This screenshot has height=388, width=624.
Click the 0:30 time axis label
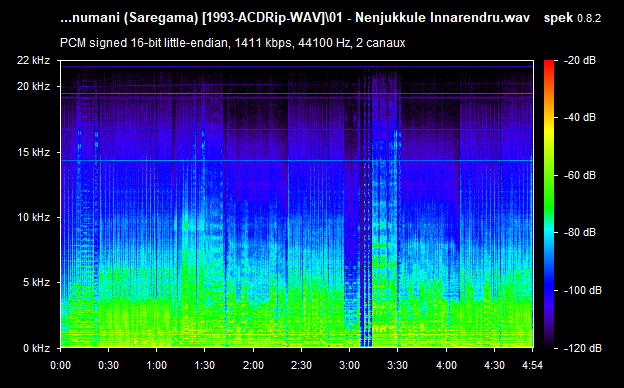click(108, 365)
